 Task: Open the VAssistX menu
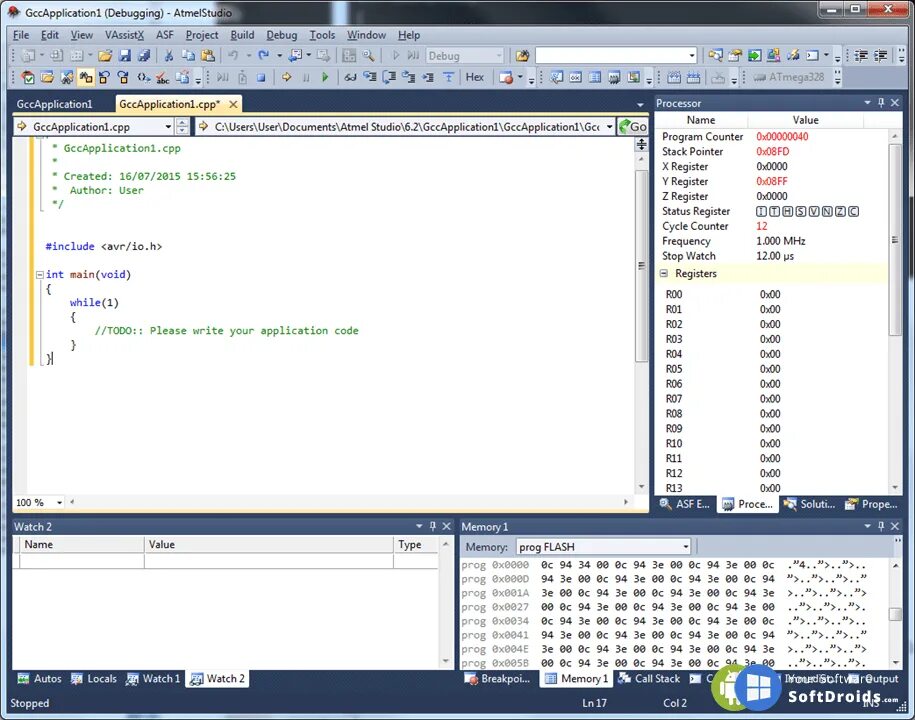(x=124, y=35)
